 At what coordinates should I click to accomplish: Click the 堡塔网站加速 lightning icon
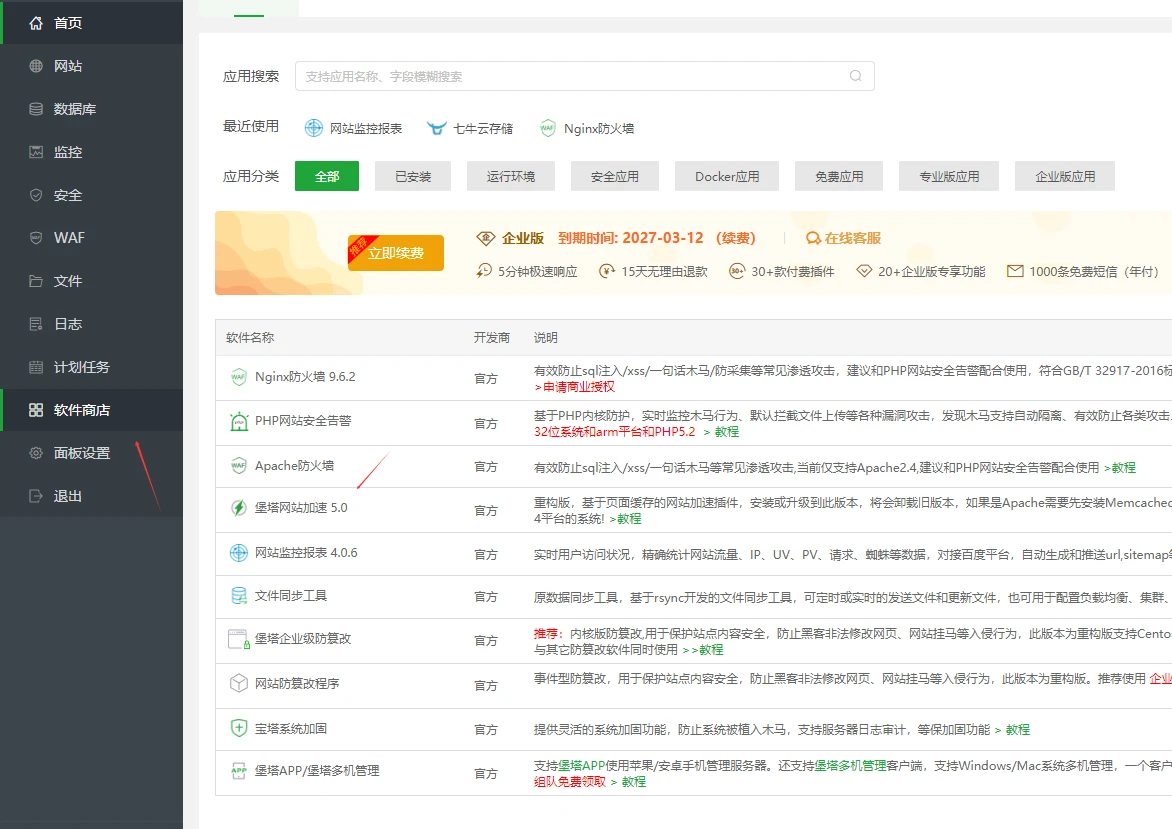pyautogui.click(x=238, y=508)
